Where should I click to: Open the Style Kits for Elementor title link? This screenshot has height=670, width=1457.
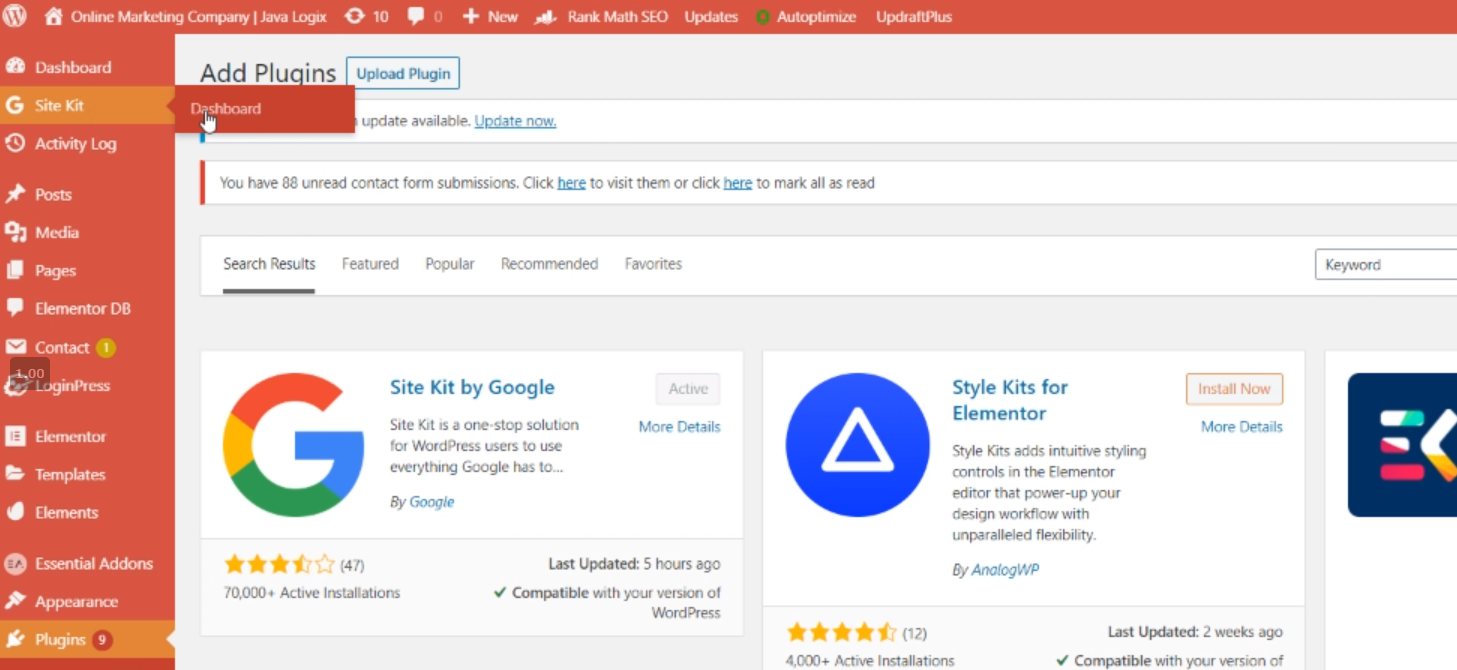coord(1010,400)
